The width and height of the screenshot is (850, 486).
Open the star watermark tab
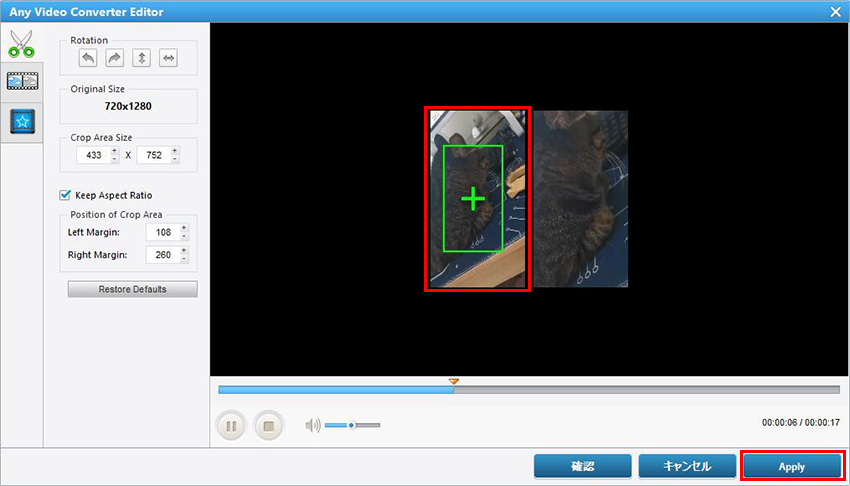(21, 122)
